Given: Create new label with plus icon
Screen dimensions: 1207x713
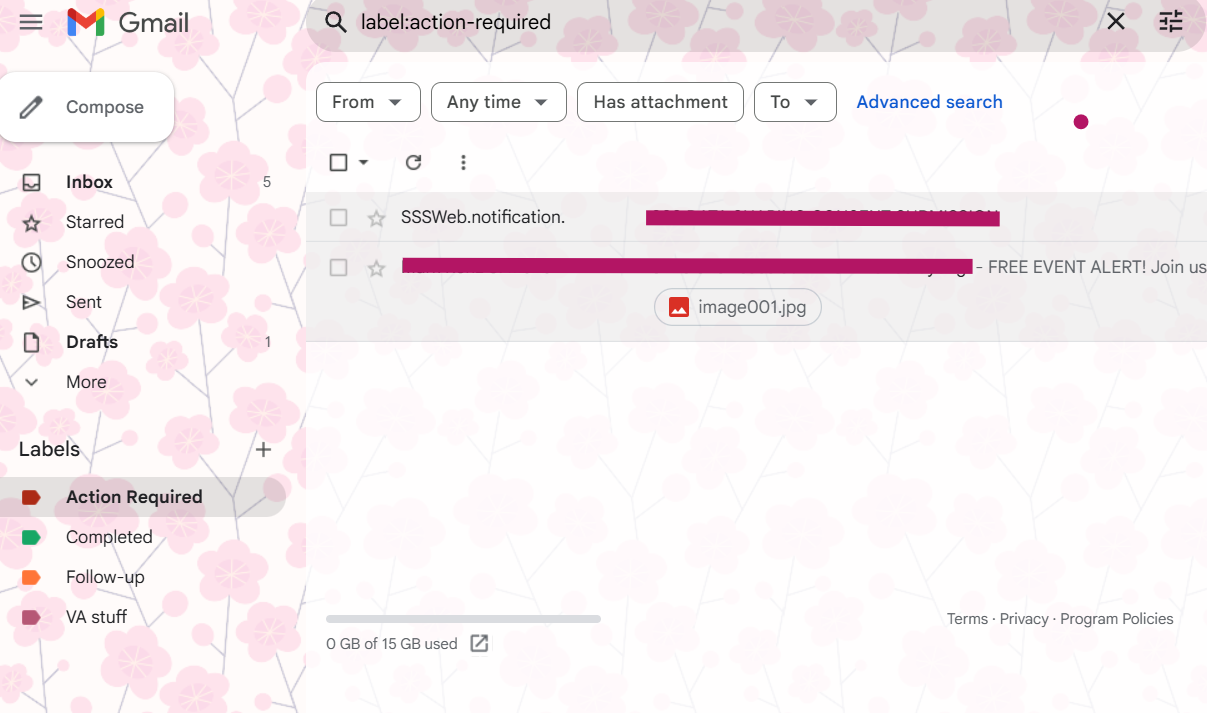Looking at the screenshot, I should click(x=264, y=449).
